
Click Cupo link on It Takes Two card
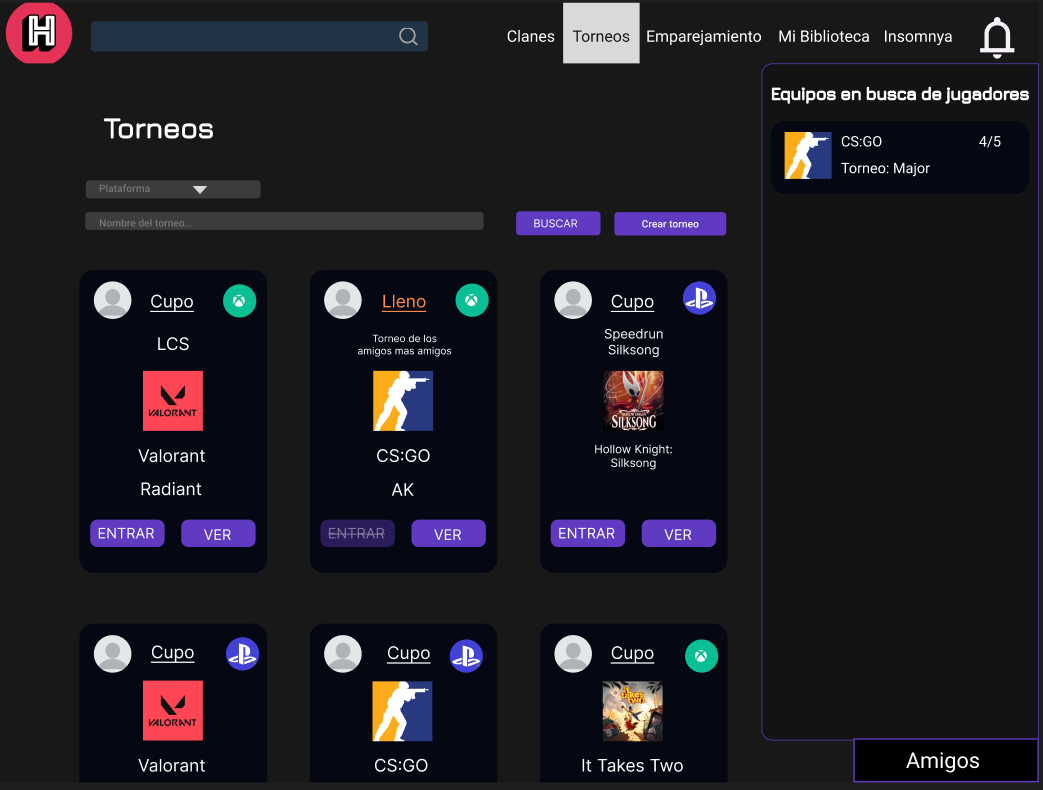(x=632, y=653)
